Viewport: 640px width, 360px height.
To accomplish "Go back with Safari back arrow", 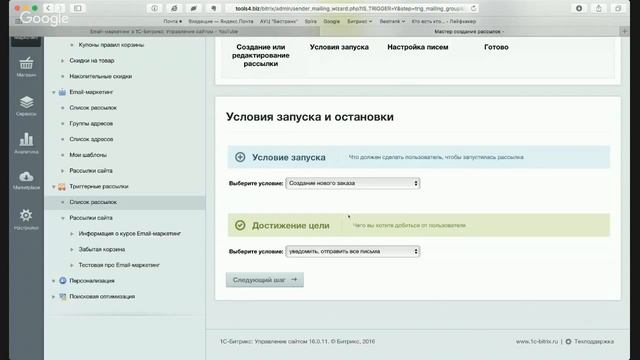I will point(48,8).
